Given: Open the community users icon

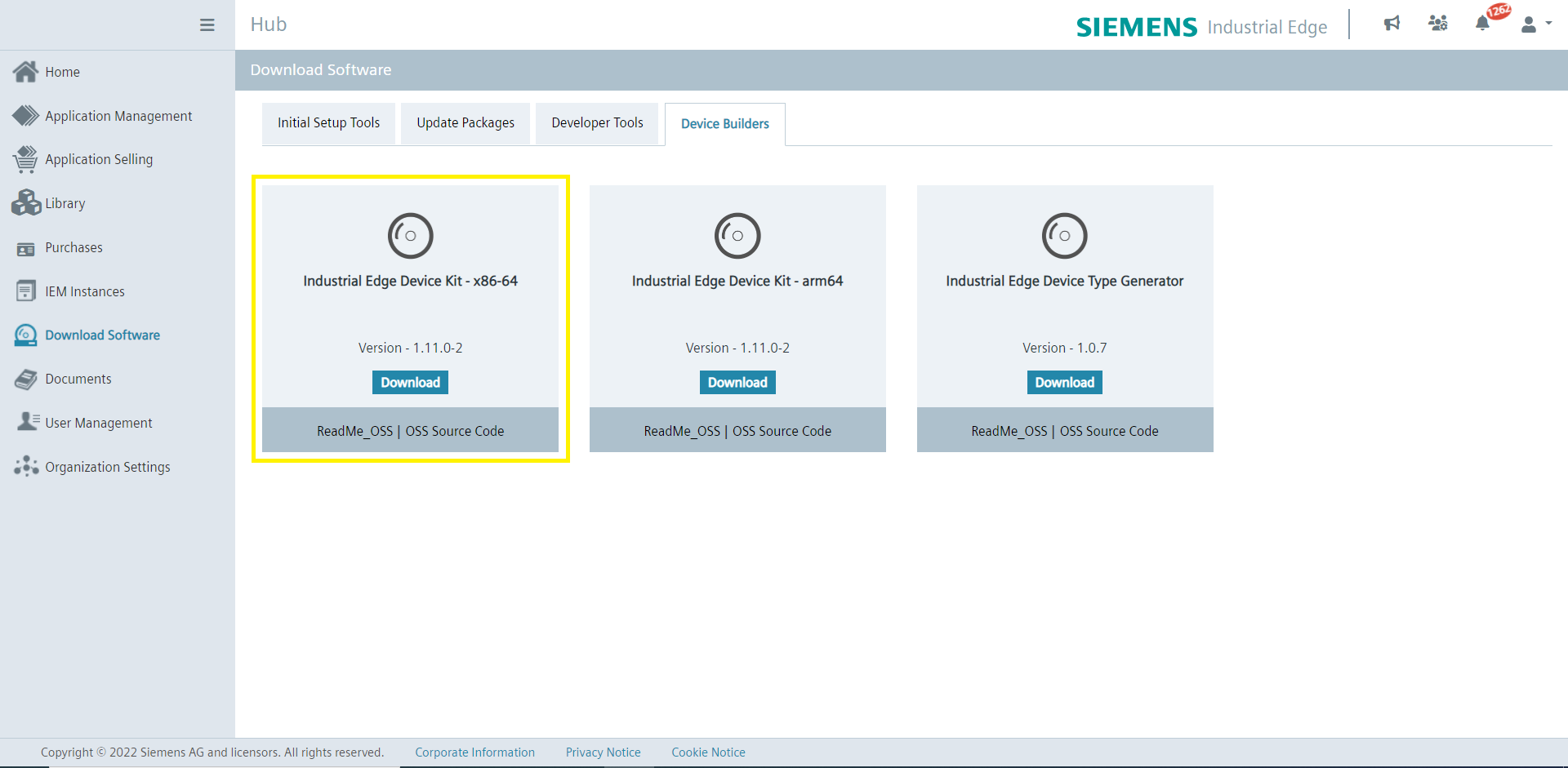Looking at the screenshot, I should [x=1438, y=24].
